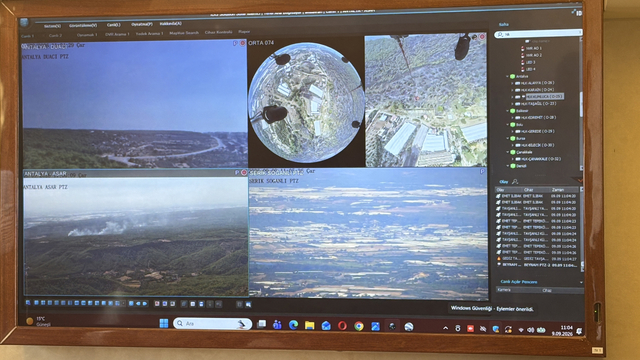Switch to the Yedek Arama 1 tab

click(x=149, y=33)
